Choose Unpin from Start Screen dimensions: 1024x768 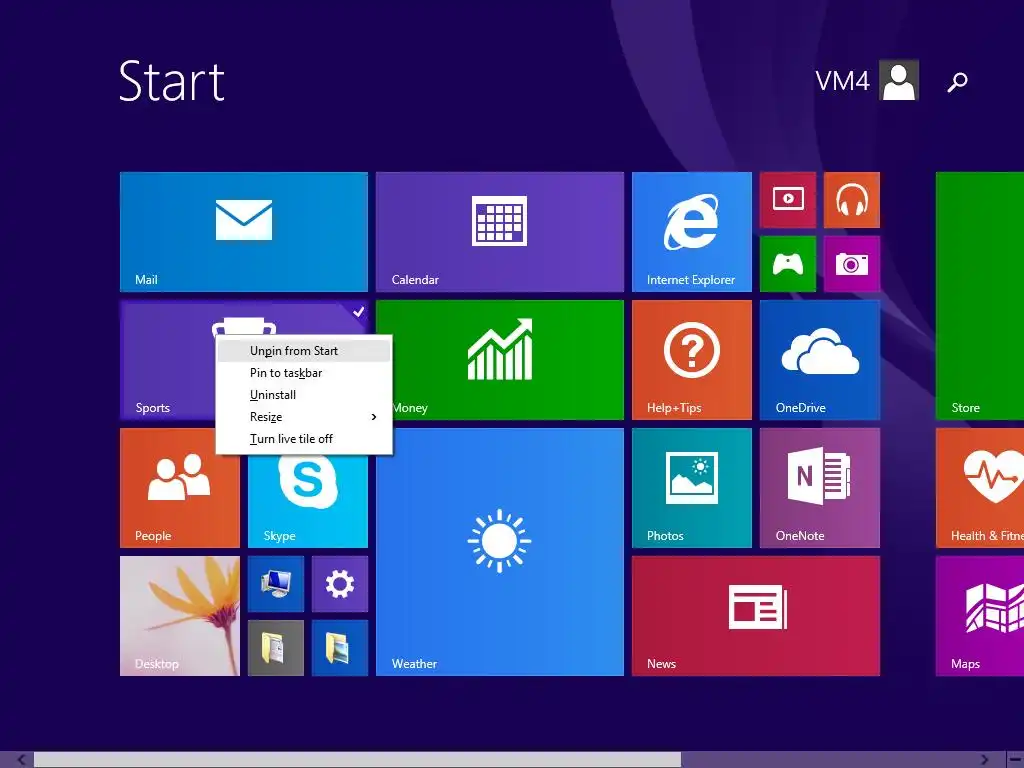(304, 351)
